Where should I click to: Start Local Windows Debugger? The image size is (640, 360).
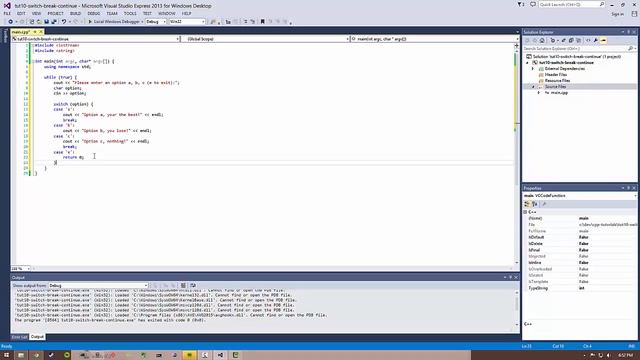tap(114, 22)
